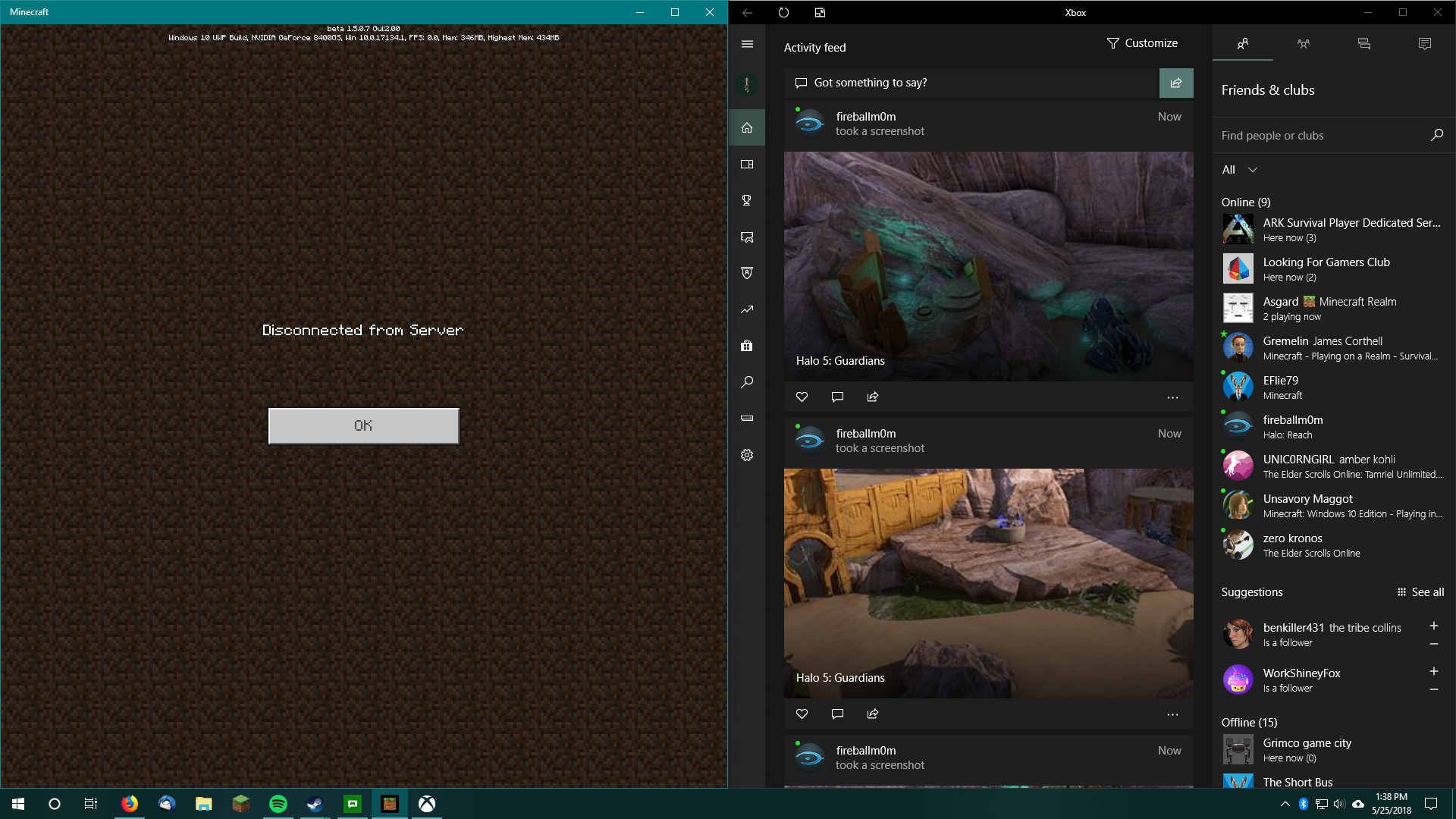Click the share post button beside text box

1175,83
